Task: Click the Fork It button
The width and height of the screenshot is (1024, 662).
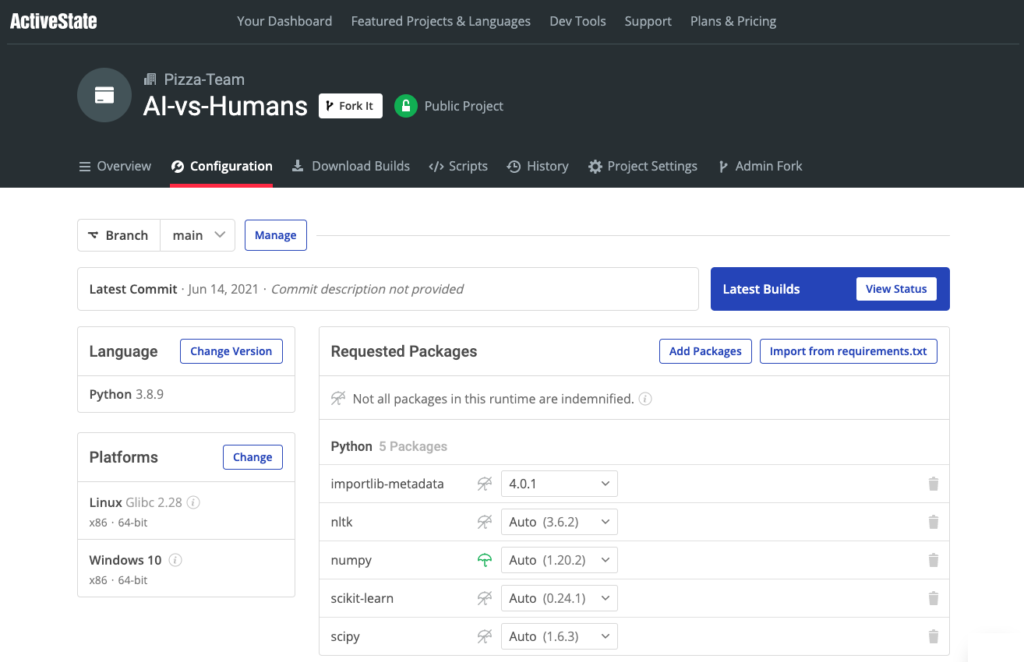Action: click(351, 106)
